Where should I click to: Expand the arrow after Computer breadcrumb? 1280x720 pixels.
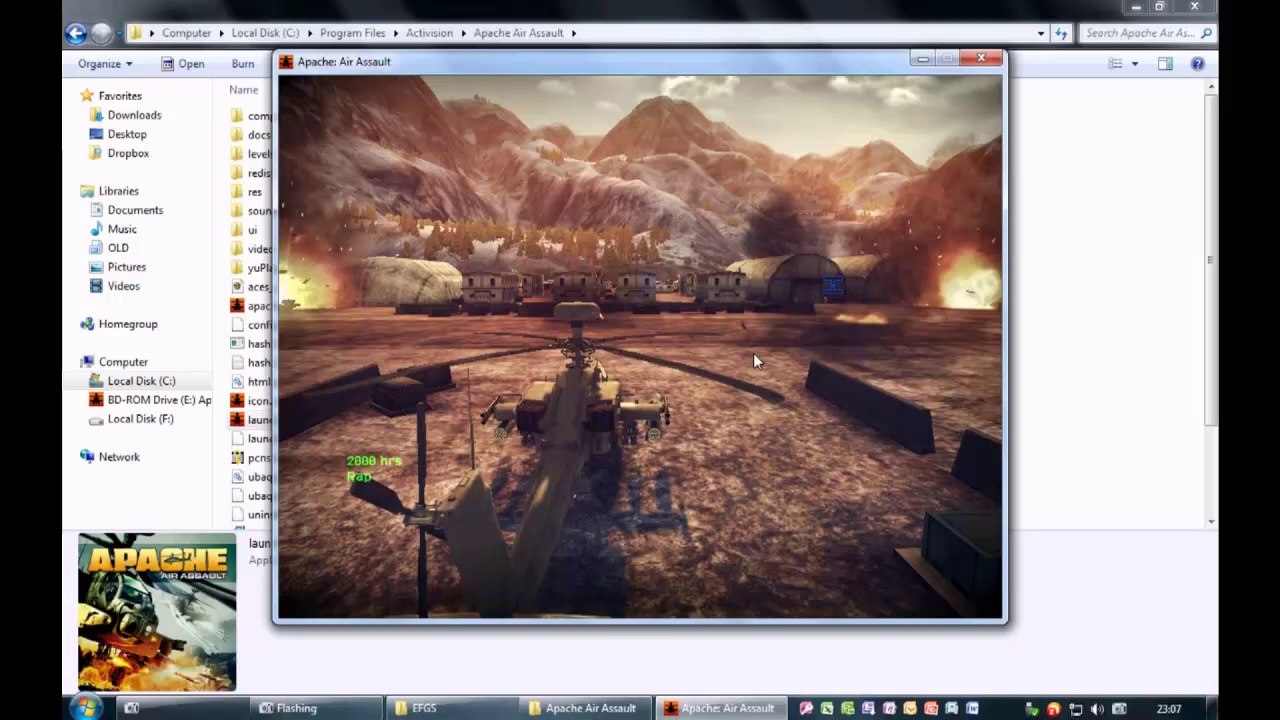[221, 33]
